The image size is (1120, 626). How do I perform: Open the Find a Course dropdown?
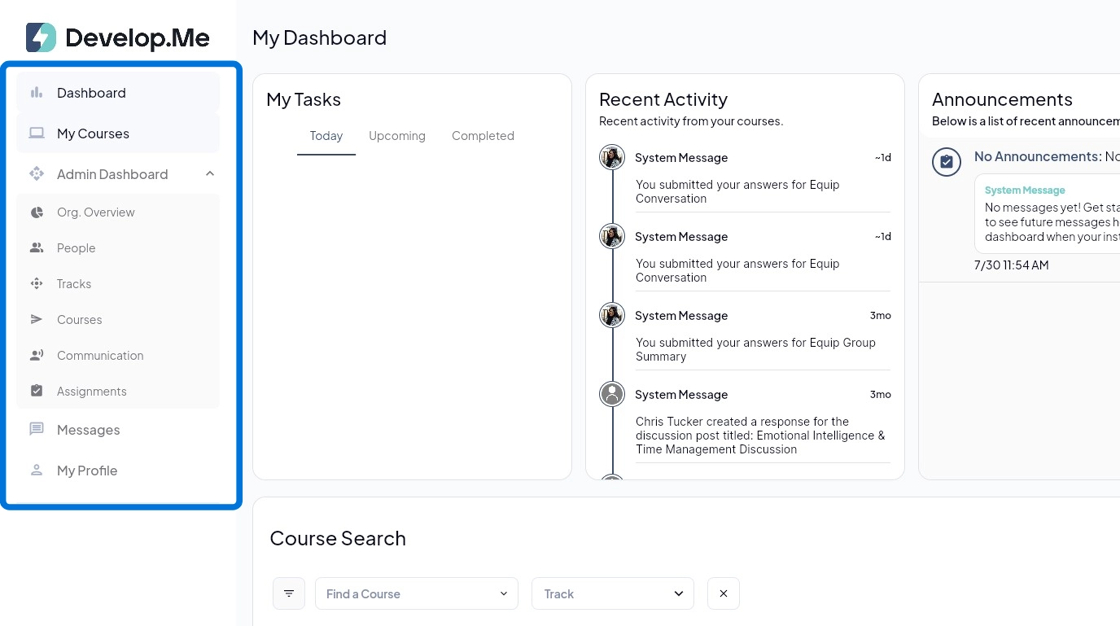tap(417, 594)
